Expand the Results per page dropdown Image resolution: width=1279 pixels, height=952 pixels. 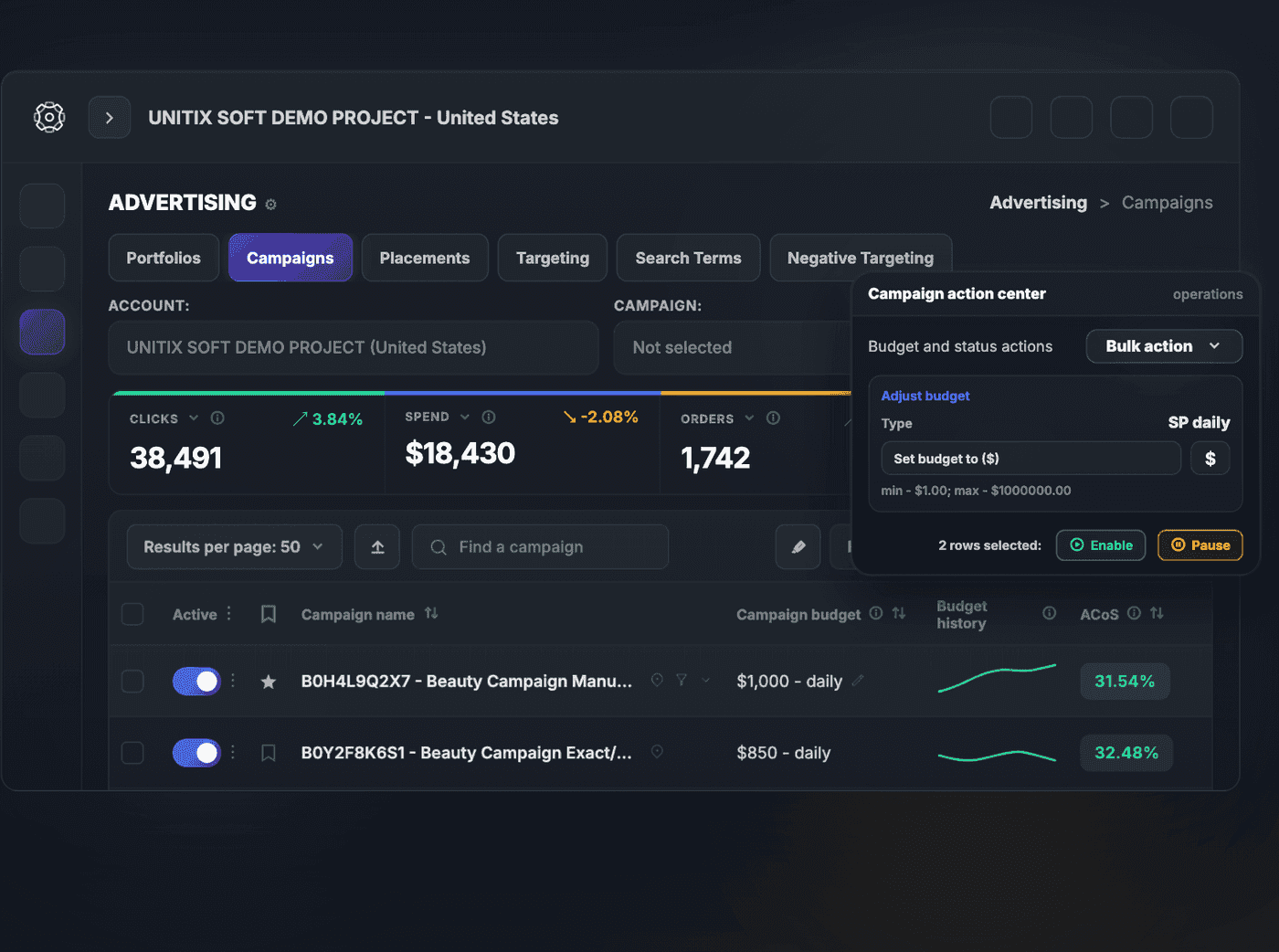point(235,547)
